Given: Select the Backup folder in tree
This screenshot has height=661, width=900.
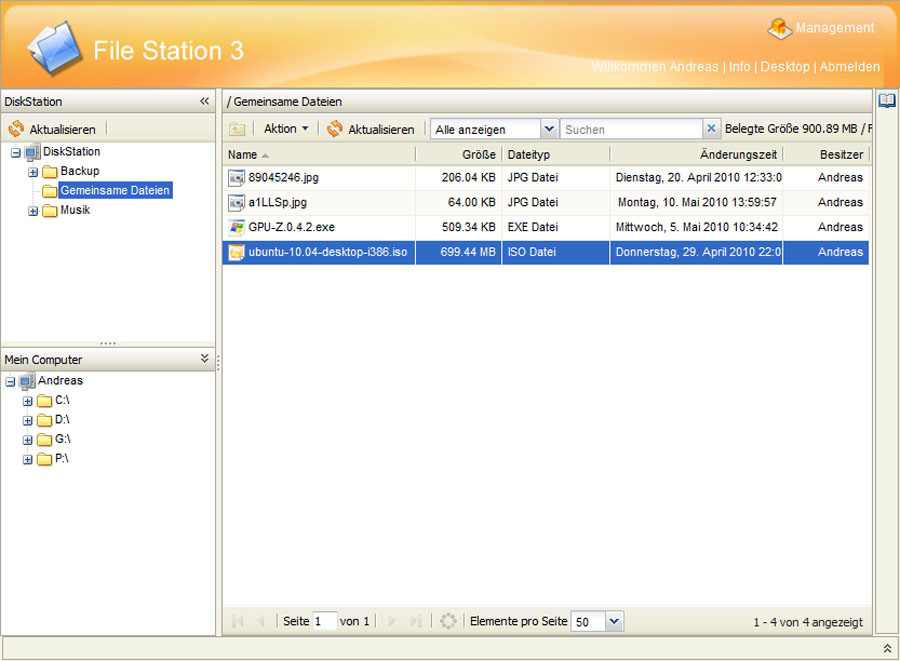Looking at the screenshot, I should (x=80, y=171).
